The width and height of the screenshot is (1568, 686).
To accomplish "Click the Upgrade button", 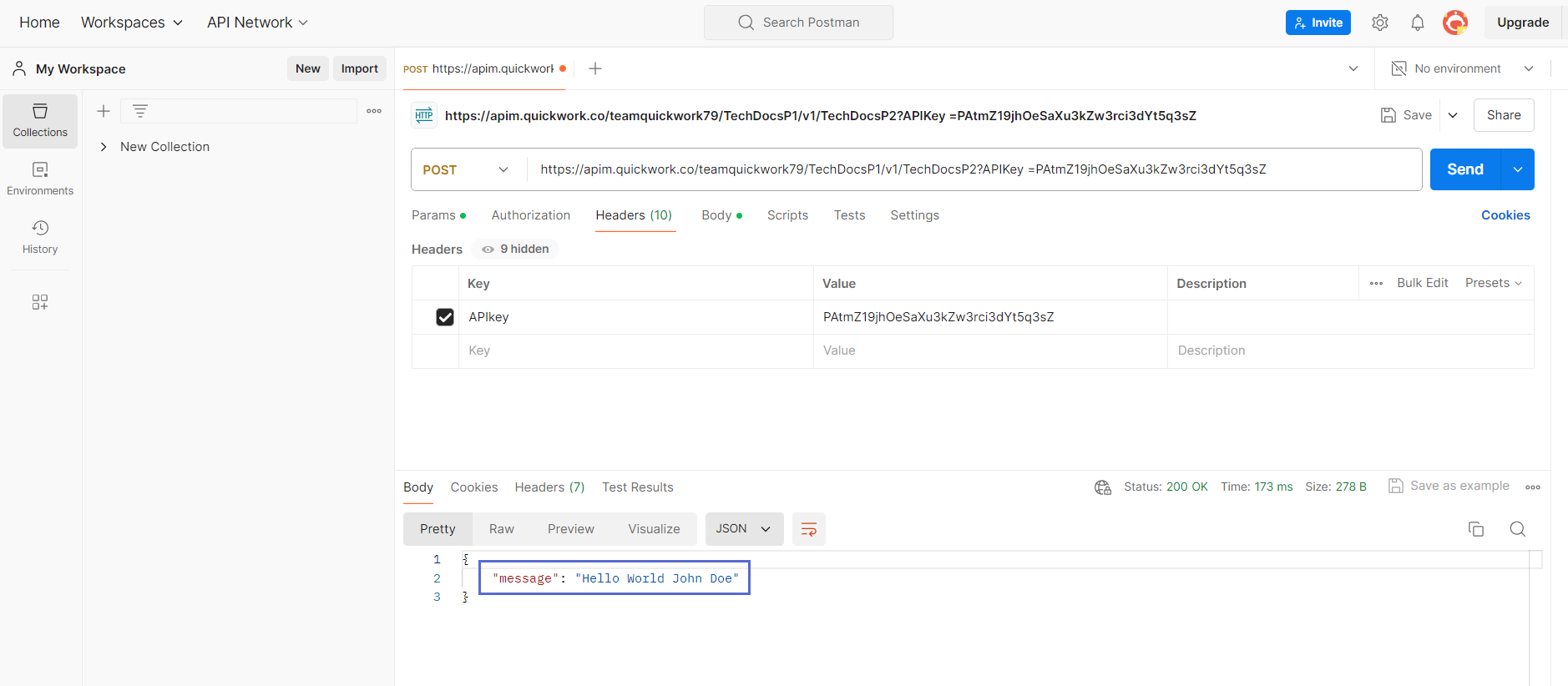I will [x=1523, y=23].
